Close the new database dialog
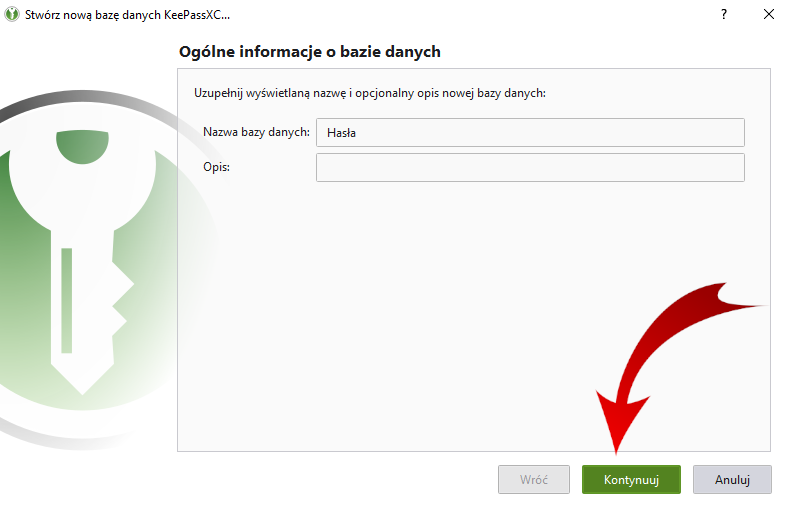 point(768,14)
